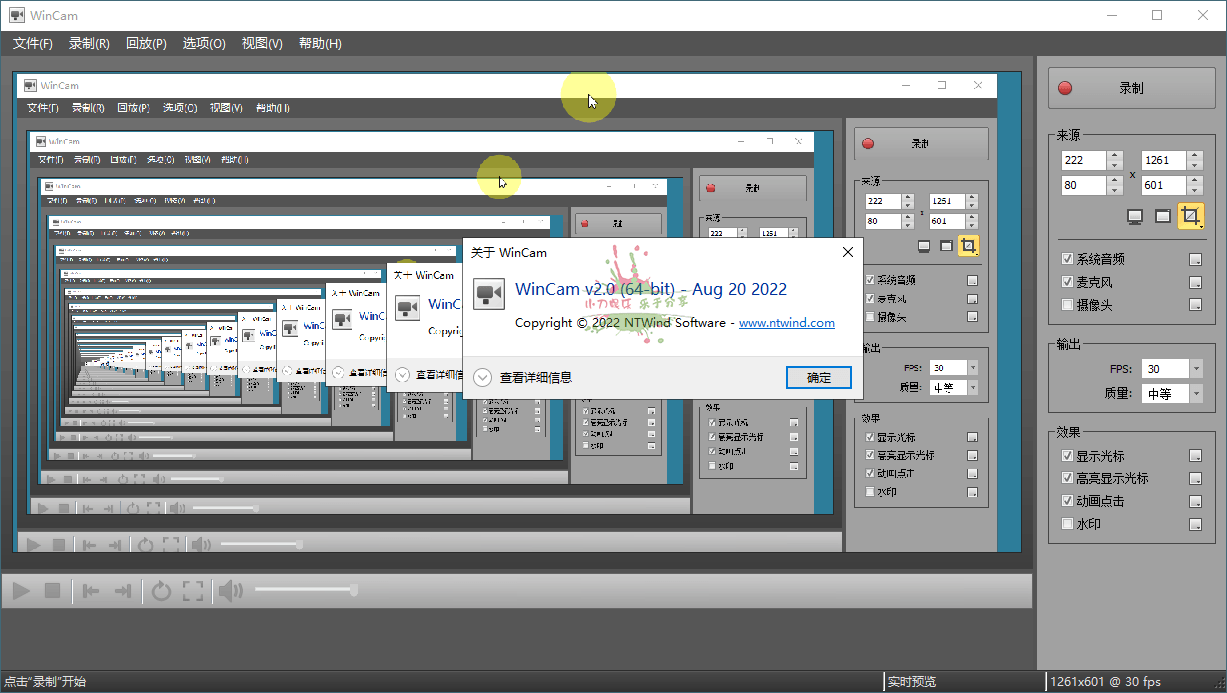Select the window capture mode icon
The height and width of the screenshot is (693, 1227).
(x=1161, y=215)
